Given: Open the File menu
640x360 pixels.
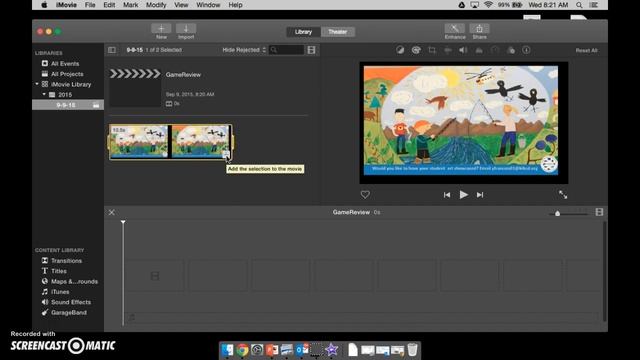Looking at the screenshot, I should point(90,5).
